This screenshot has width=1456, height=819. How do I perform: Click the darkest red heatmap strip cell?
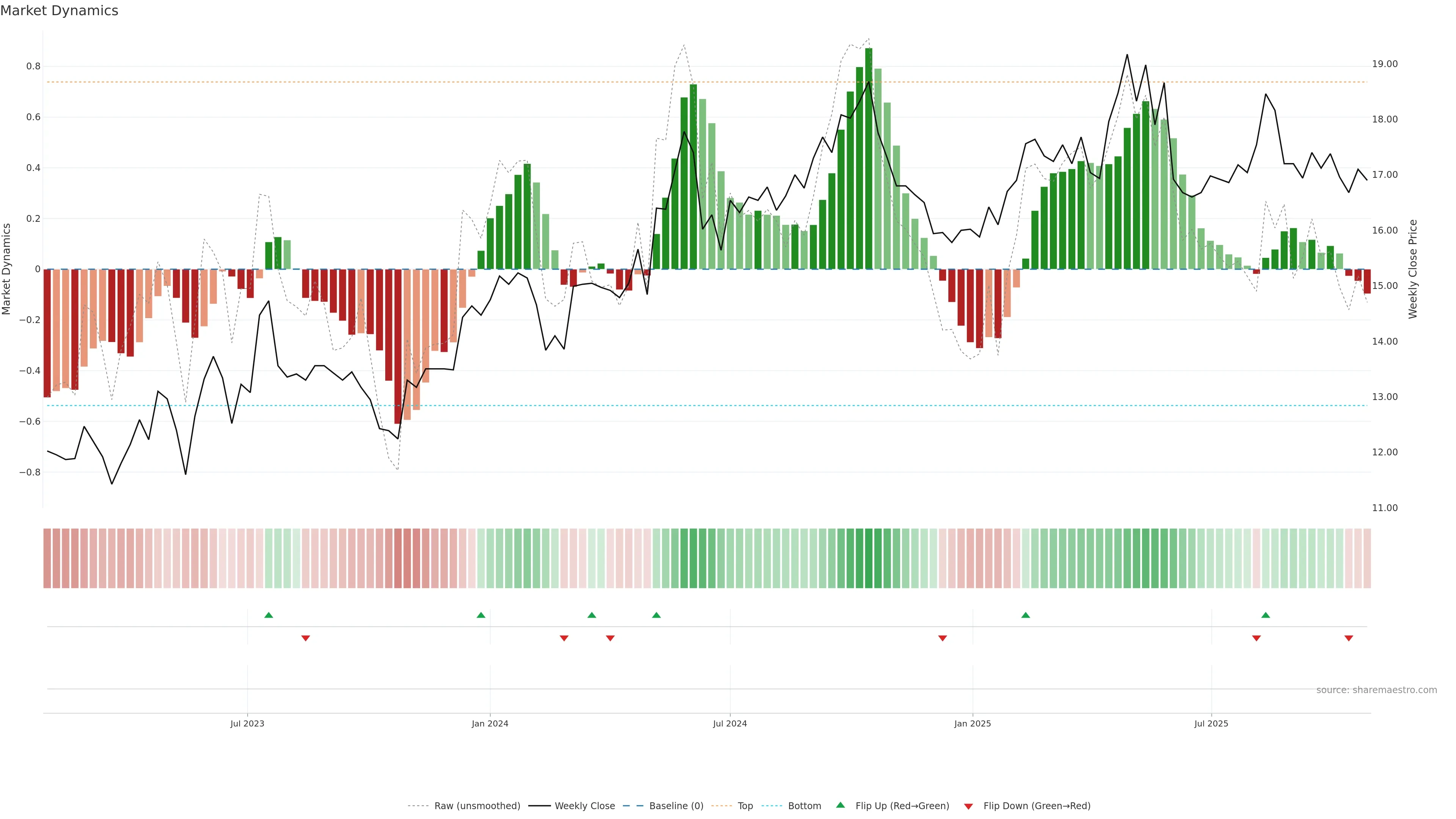point(398,559)
